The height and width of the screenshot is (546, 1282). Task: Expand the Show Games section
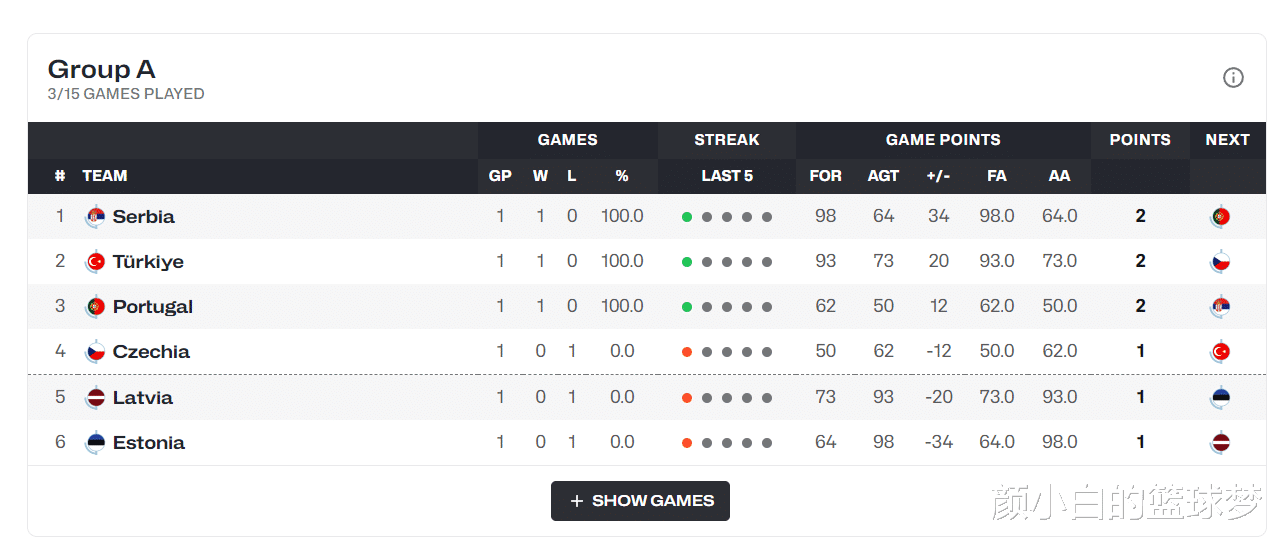point(640,501)
